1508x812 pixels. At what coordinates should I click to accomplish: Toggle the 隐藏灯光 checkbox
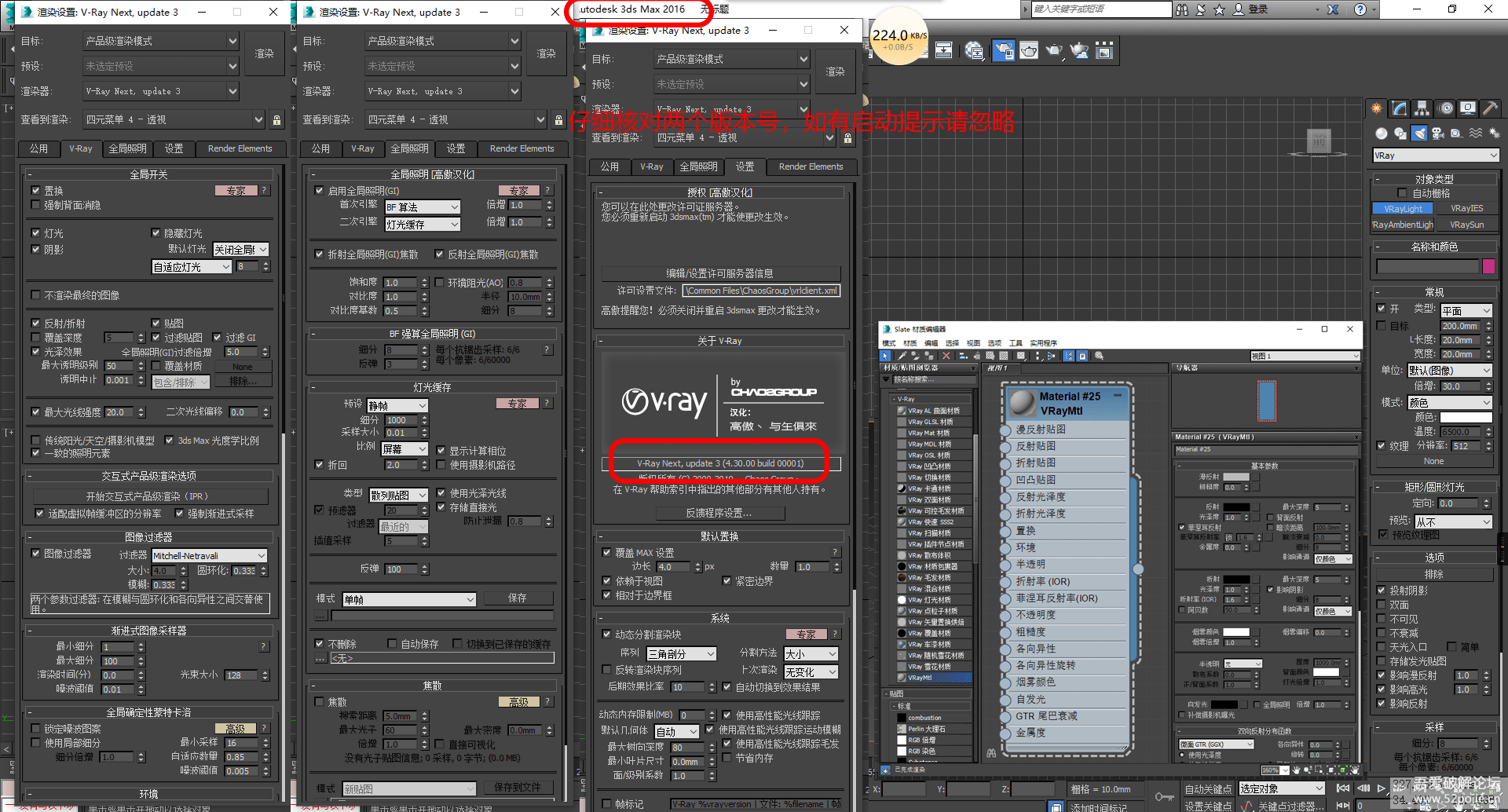156,233
